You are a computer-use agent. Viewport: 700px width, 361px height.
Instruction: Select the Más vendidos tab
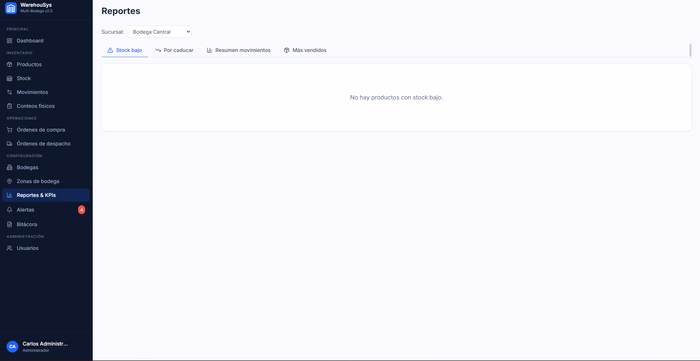click(305, 50)
